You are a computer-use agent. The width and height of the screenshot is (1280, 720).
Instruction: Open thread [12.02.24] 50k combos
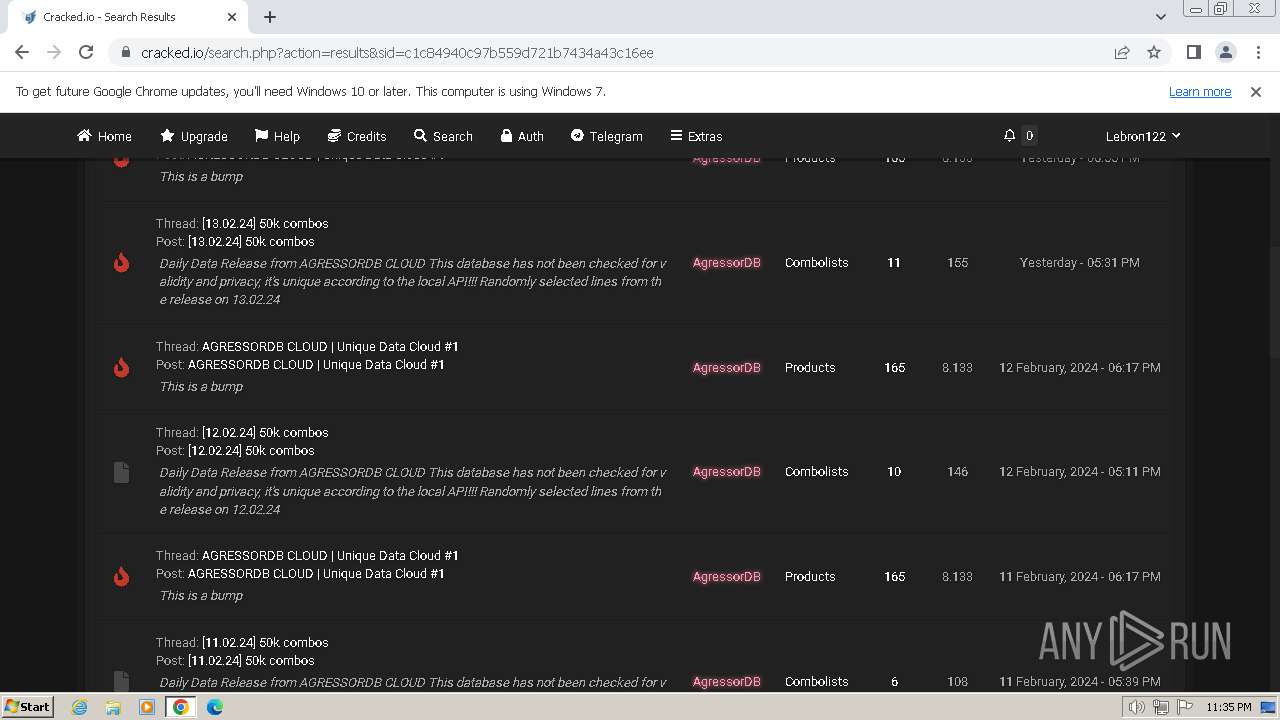(265, 432)
